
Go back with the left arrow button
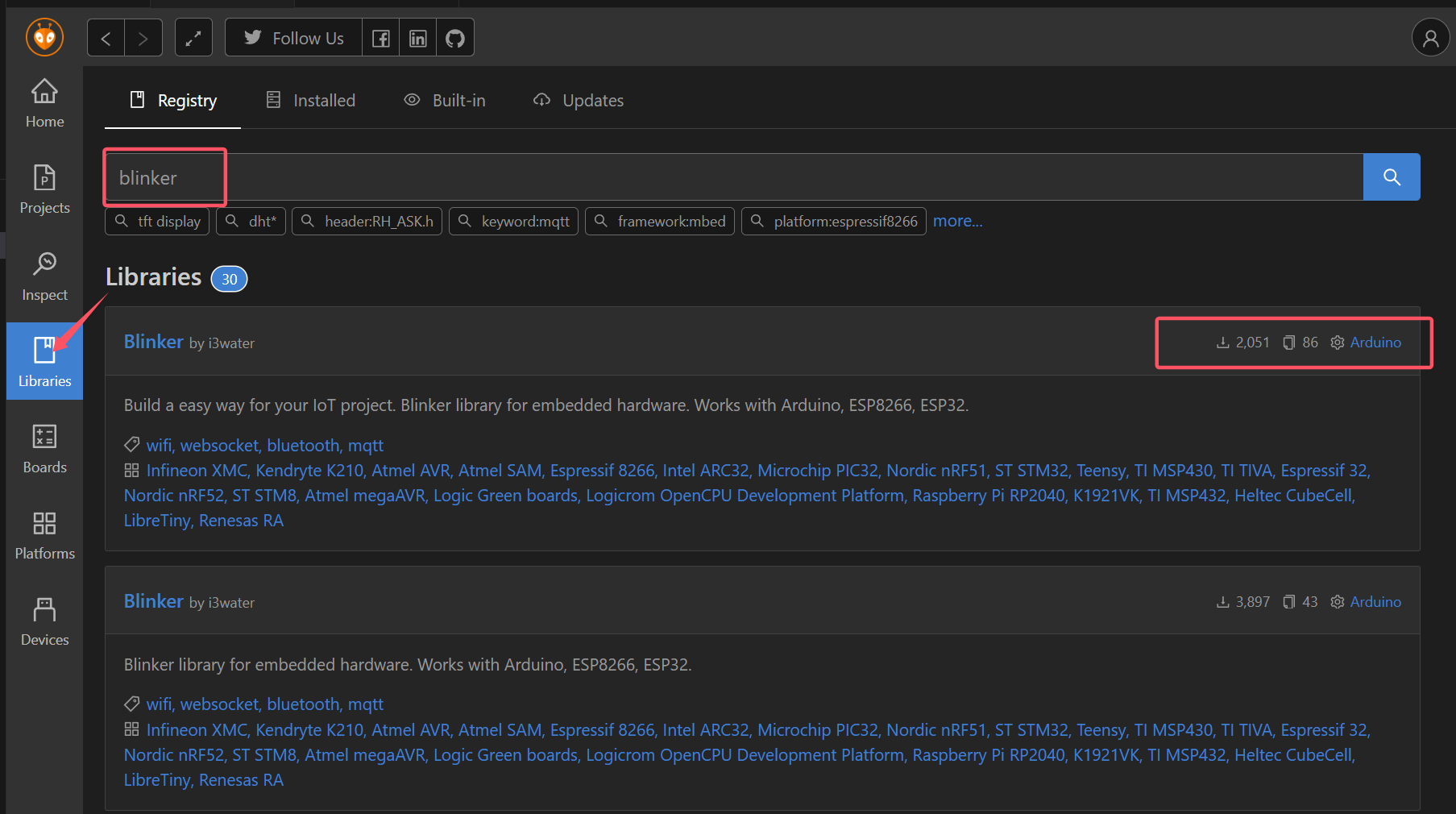point(106,38)
